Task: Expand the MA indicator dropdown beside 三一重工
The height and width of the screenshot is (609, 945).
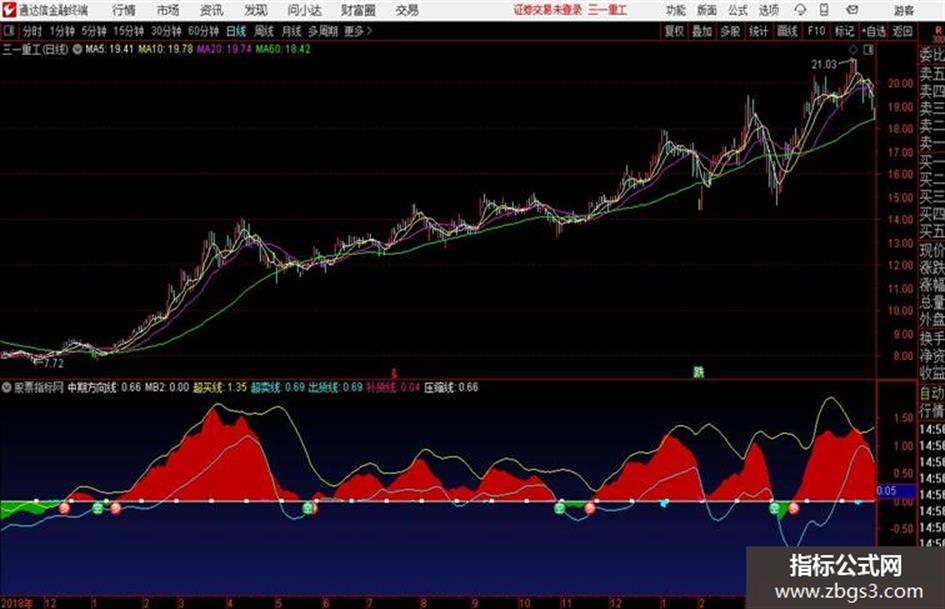Action: tap(77, 49)
